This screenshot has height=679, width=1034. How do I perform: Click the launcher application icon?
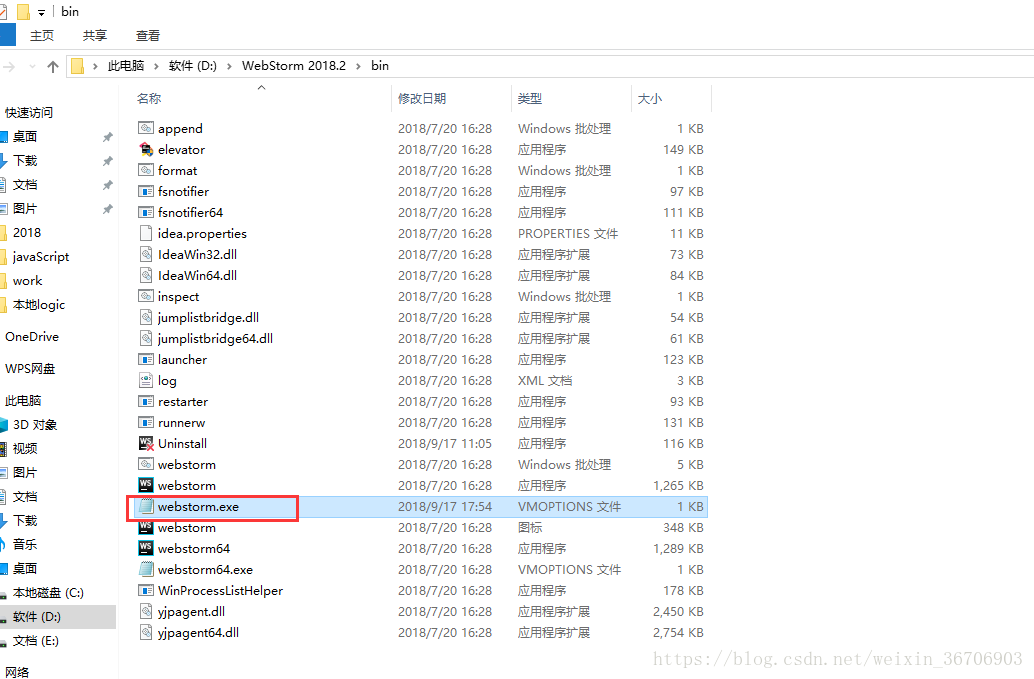coord(146,359)
